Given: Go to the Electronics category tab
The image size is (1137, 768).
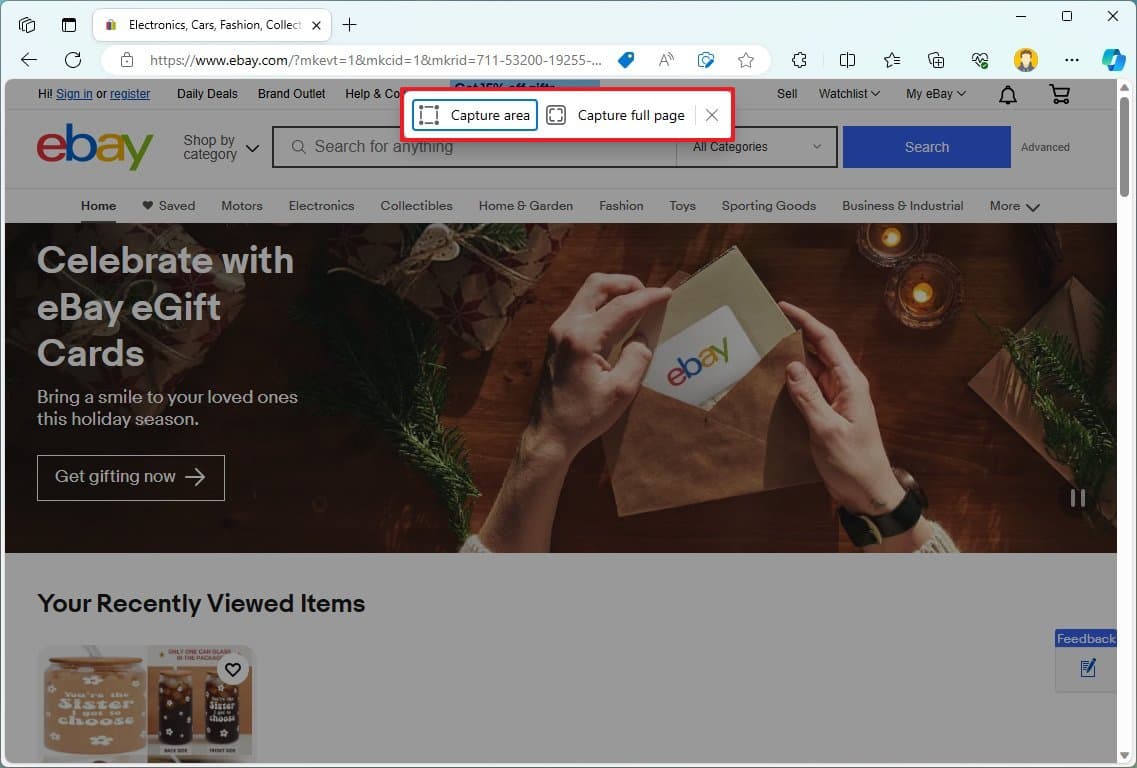Looking at the screenshot, I should click(321, 206).
